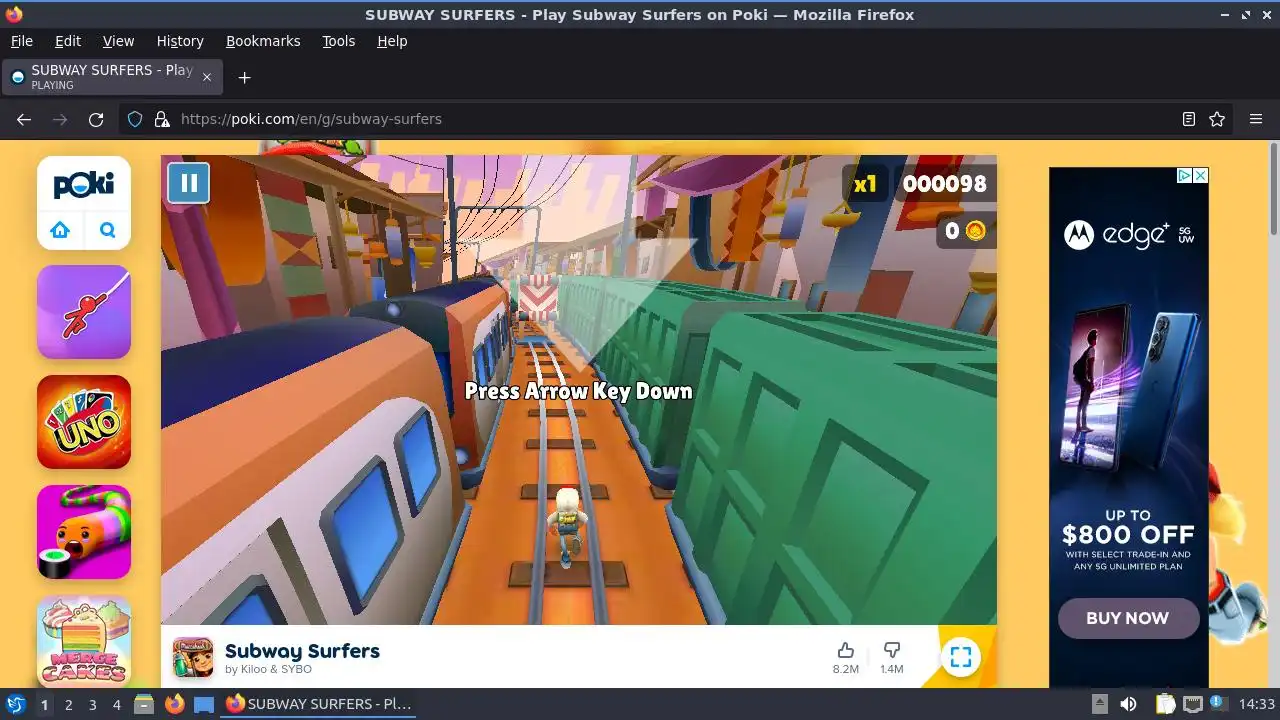The height and width of the screenshot is (720, 1280).
Task: Open the Edit menu
Action: (68, 41)
